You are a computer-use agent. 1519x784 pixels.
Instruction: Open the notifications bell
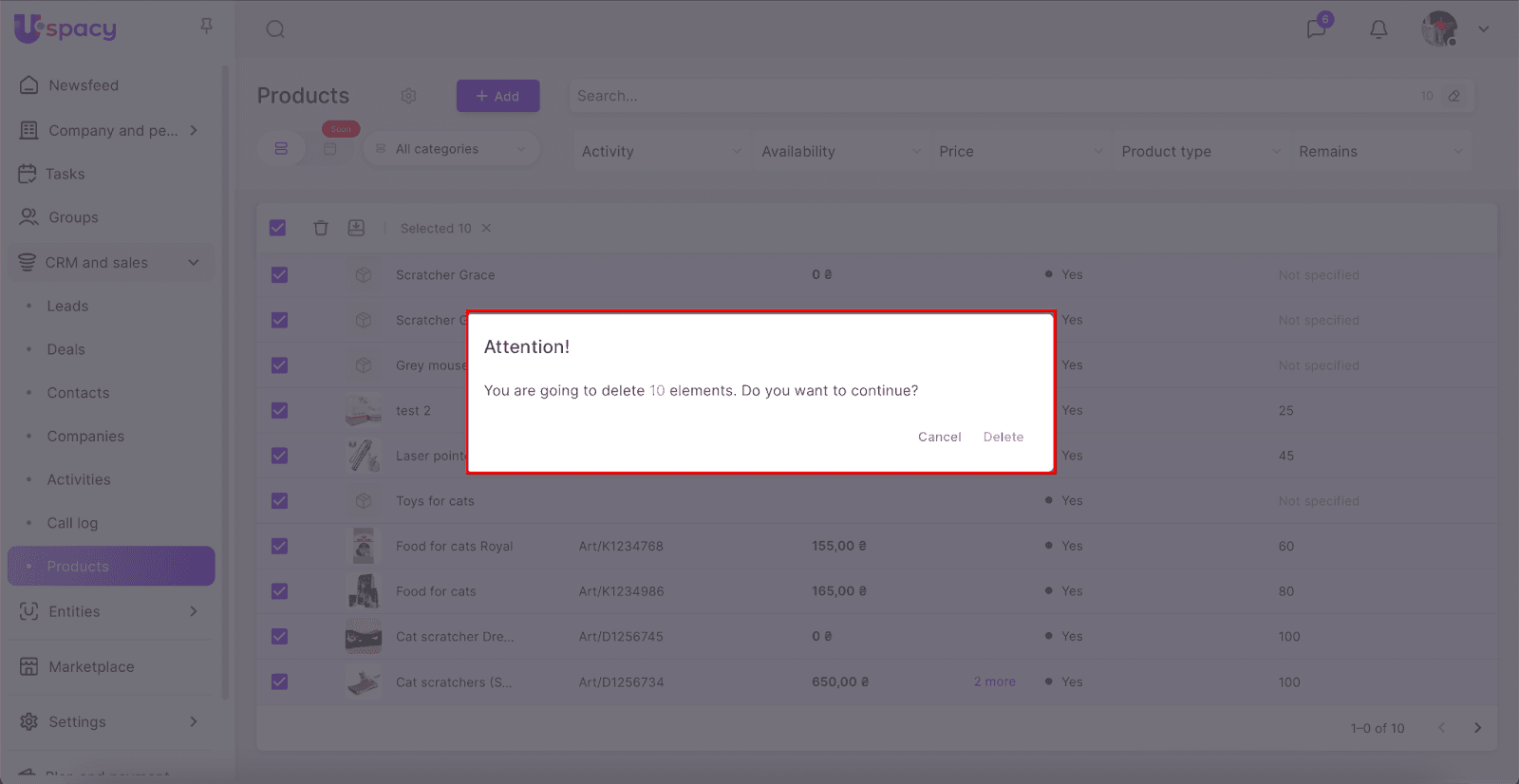(1378, 29)
